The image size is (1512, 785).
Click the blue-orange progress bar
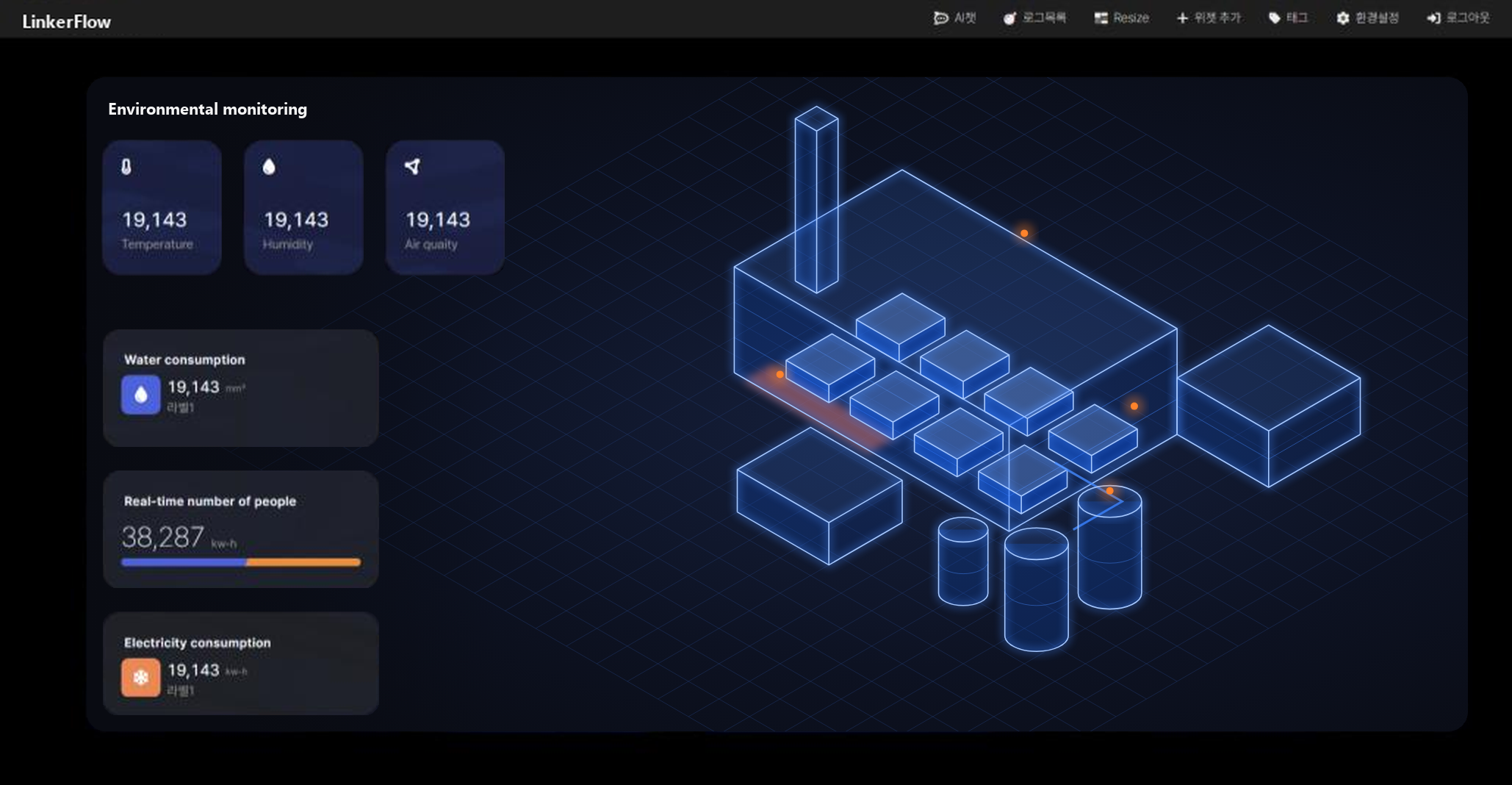coord(241,562)
